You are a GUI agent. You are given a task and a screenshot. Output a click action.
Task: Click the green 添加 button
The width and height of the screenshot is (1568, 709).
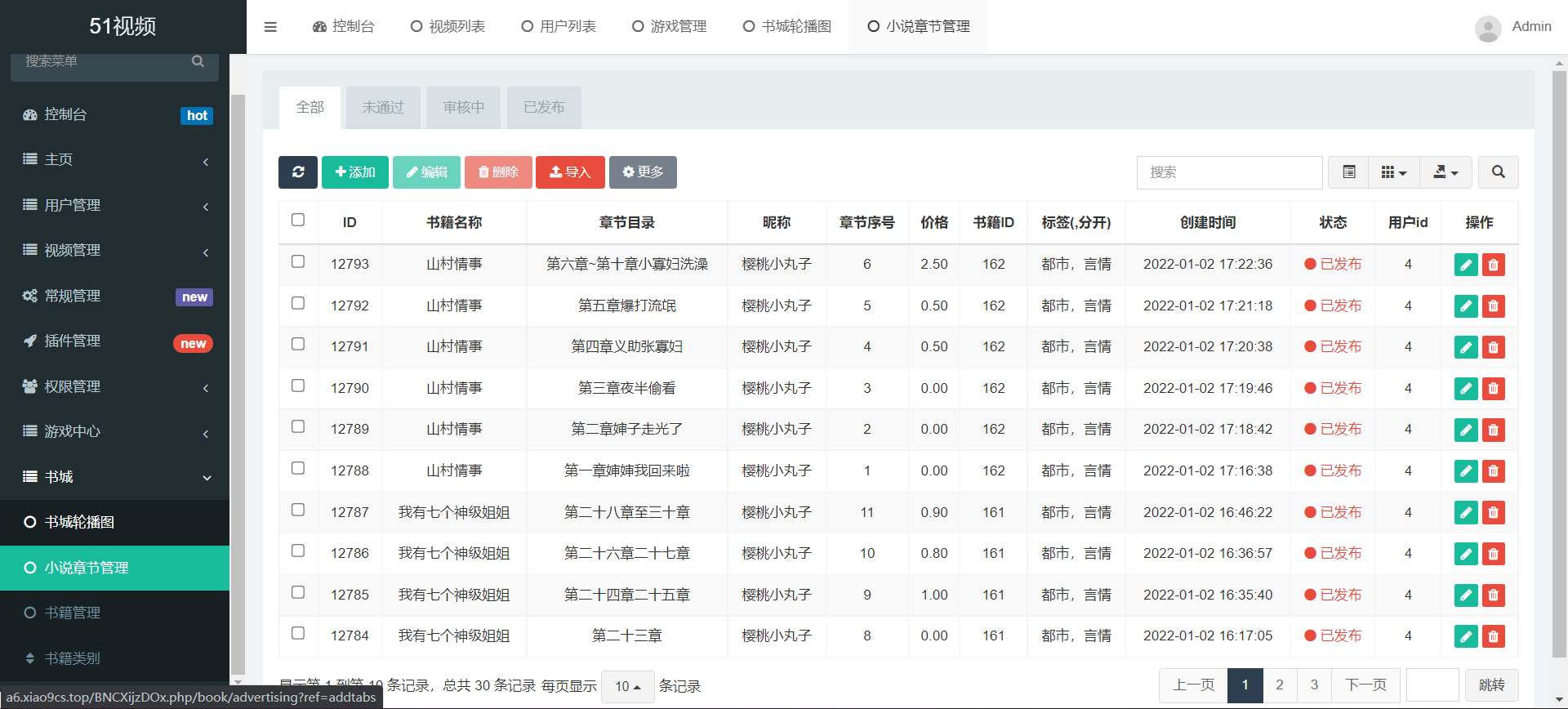[355, 172]
